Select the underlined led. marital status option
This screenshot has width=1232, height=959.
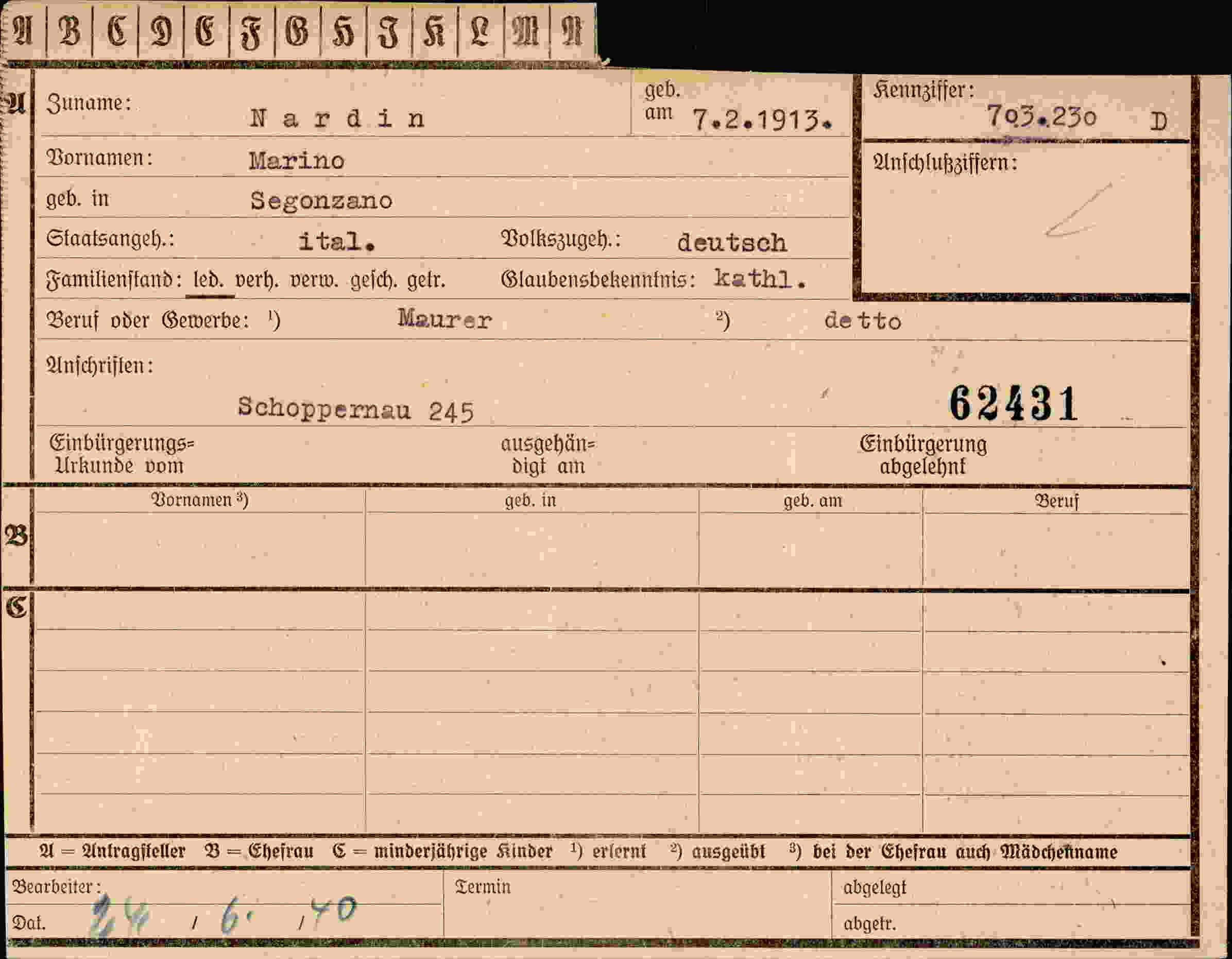point(209,280)
